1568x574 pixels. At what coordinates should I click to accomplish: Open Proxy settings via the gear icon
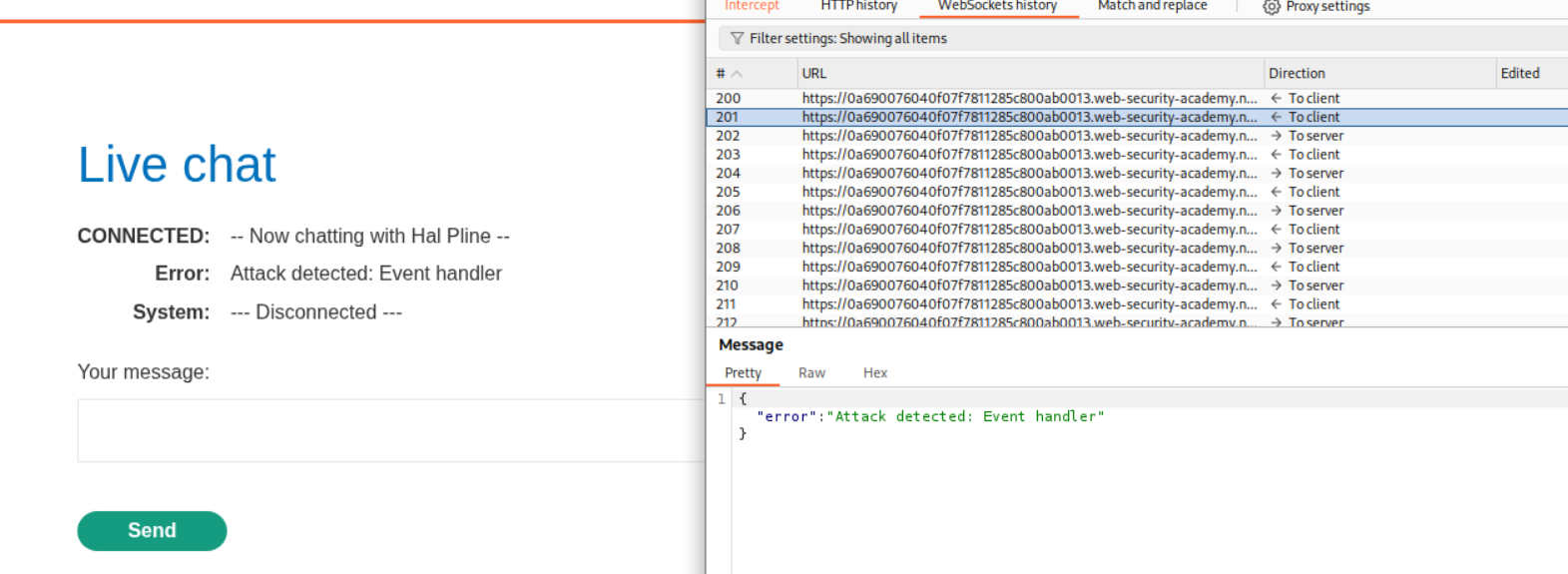point(1271,7)
